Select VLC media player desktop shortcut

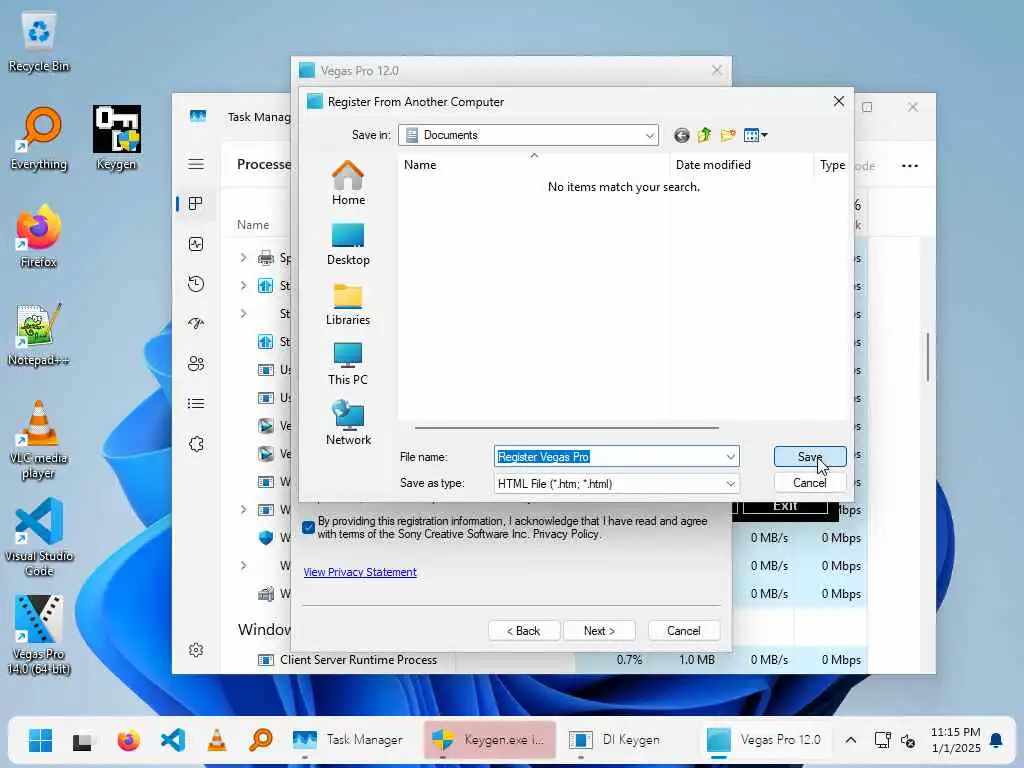pos(39,440)
